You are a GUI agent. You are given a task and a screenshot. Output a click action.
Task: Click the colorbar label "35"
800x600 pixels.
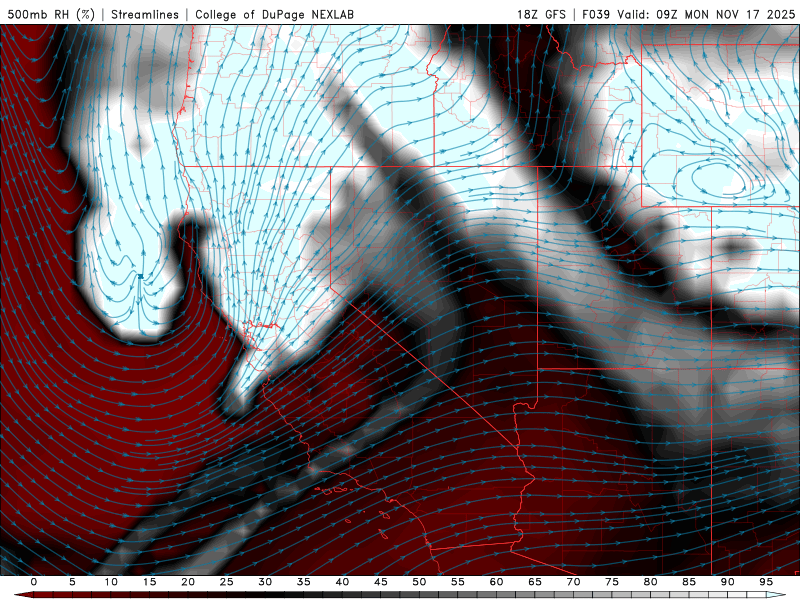tap(304, 582)
